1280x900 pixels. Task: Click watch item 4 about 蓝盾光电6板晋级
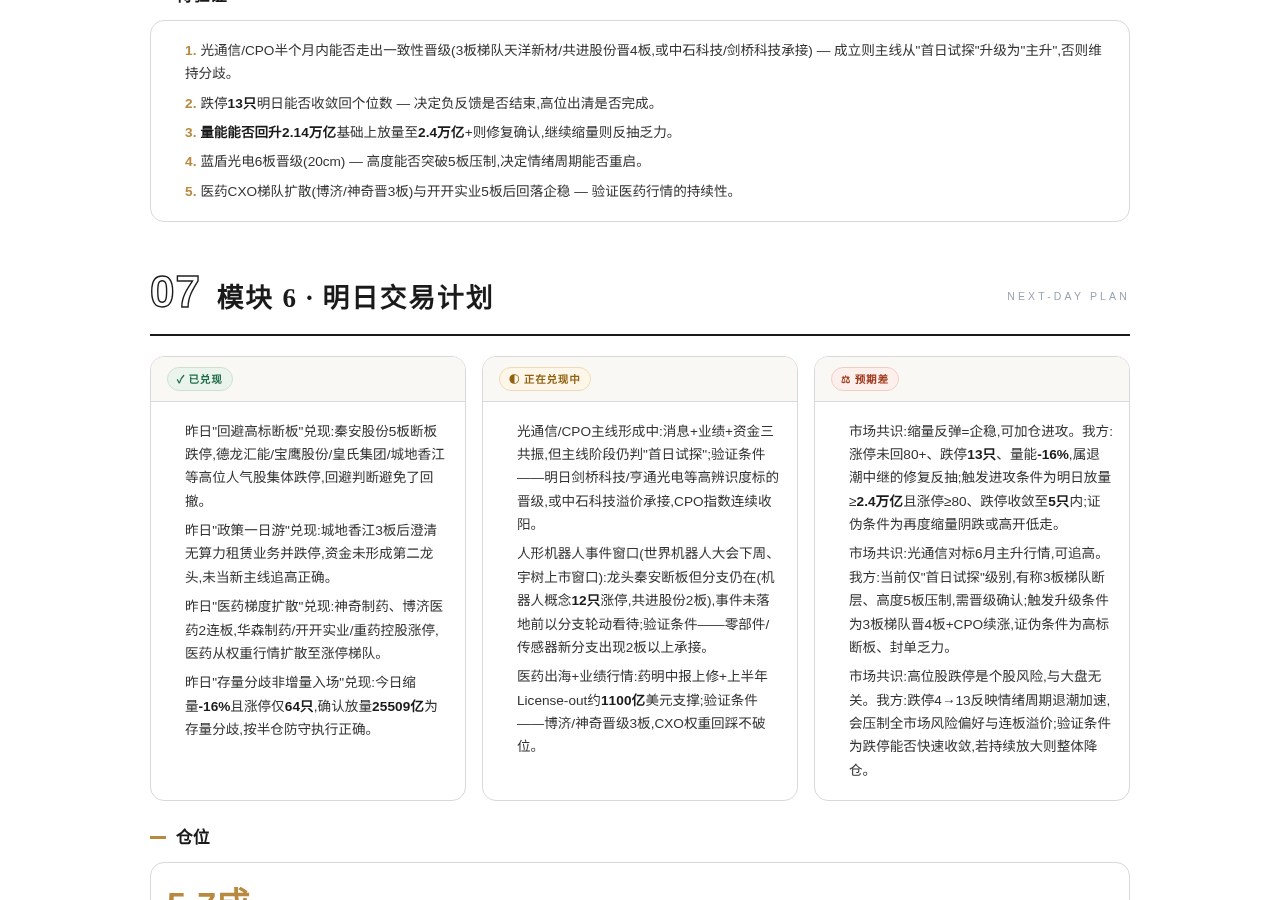pos(417,161)
